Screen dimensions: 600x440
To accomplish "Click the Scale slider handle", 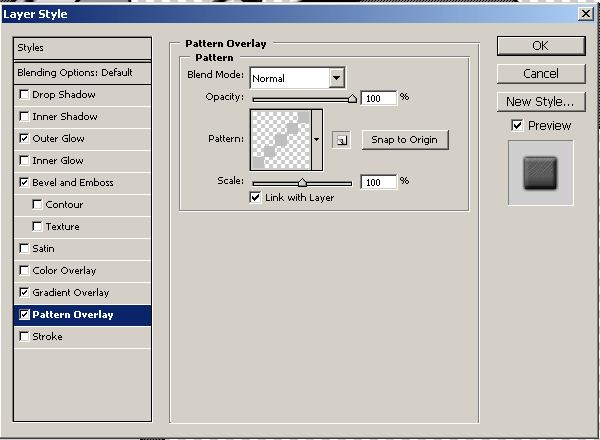I will pos(302,183).
